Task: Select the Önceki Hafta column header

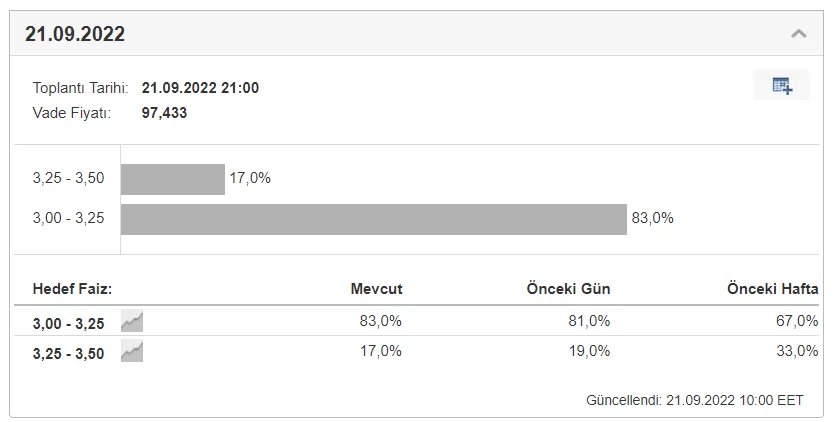Action: [x=772, y=289]
